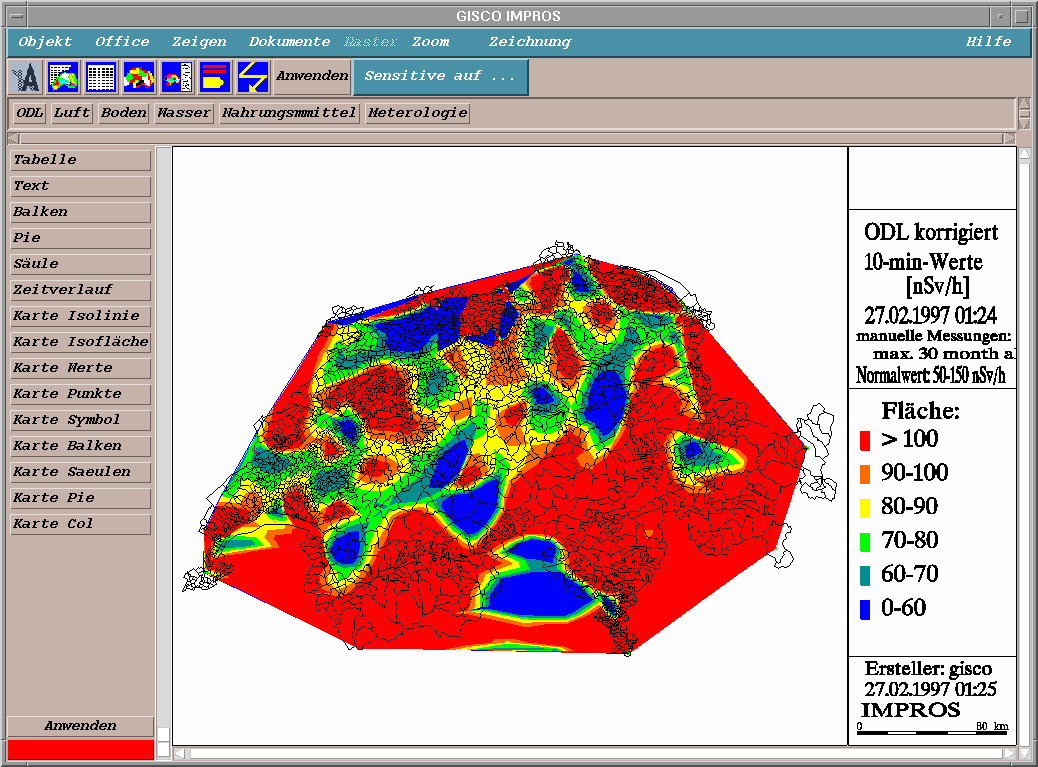1038x767 pixels.
Task: Click the map-with-legend toolbar icon
Action: click(x=177, y=77)
